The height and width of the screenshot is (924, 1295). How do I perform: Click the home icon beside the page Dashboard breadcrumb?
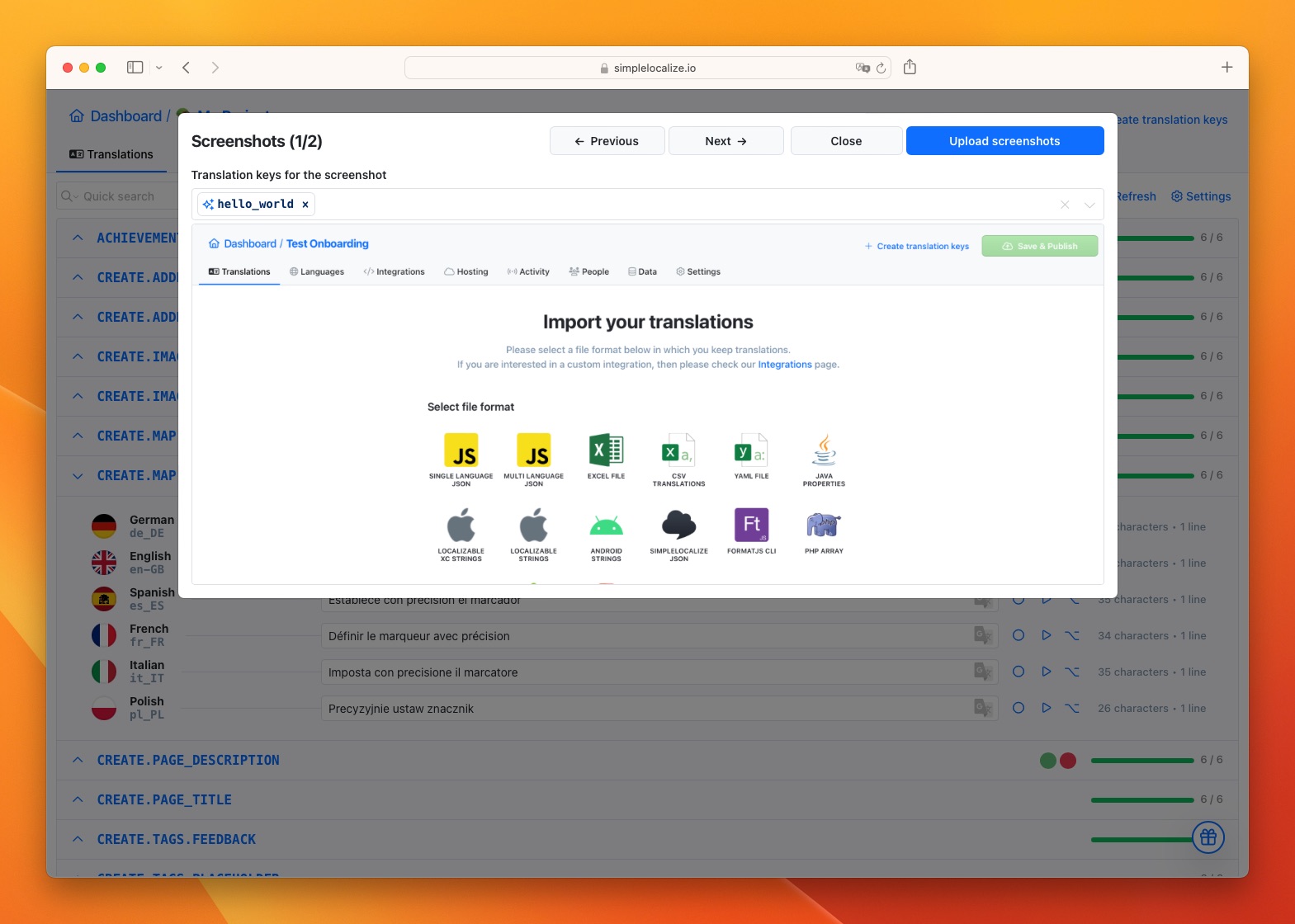click(x=77, y=115)
